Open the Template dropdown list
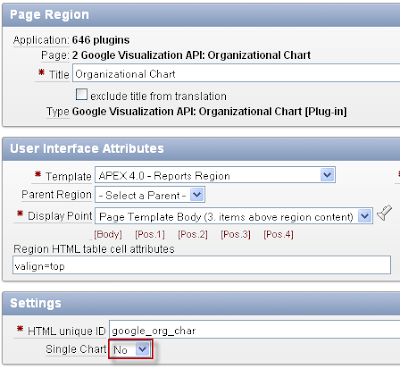 coord(215,175)
